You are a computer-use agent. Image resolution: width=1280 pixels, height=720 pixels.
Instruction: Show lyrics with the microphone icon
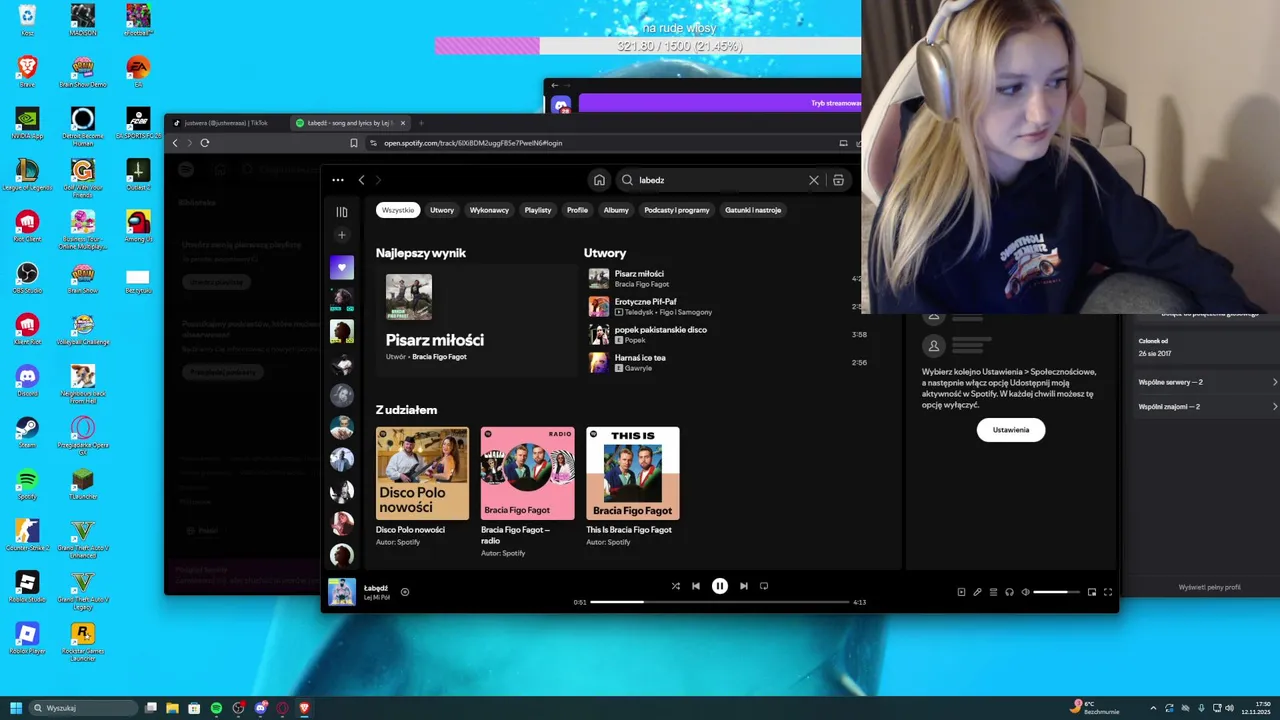977,592
